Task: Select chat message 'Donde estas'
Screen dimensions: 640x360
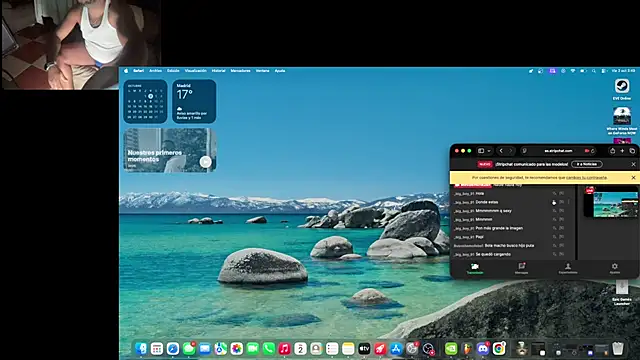Action: pyautogui.click(x=487, y=202)
